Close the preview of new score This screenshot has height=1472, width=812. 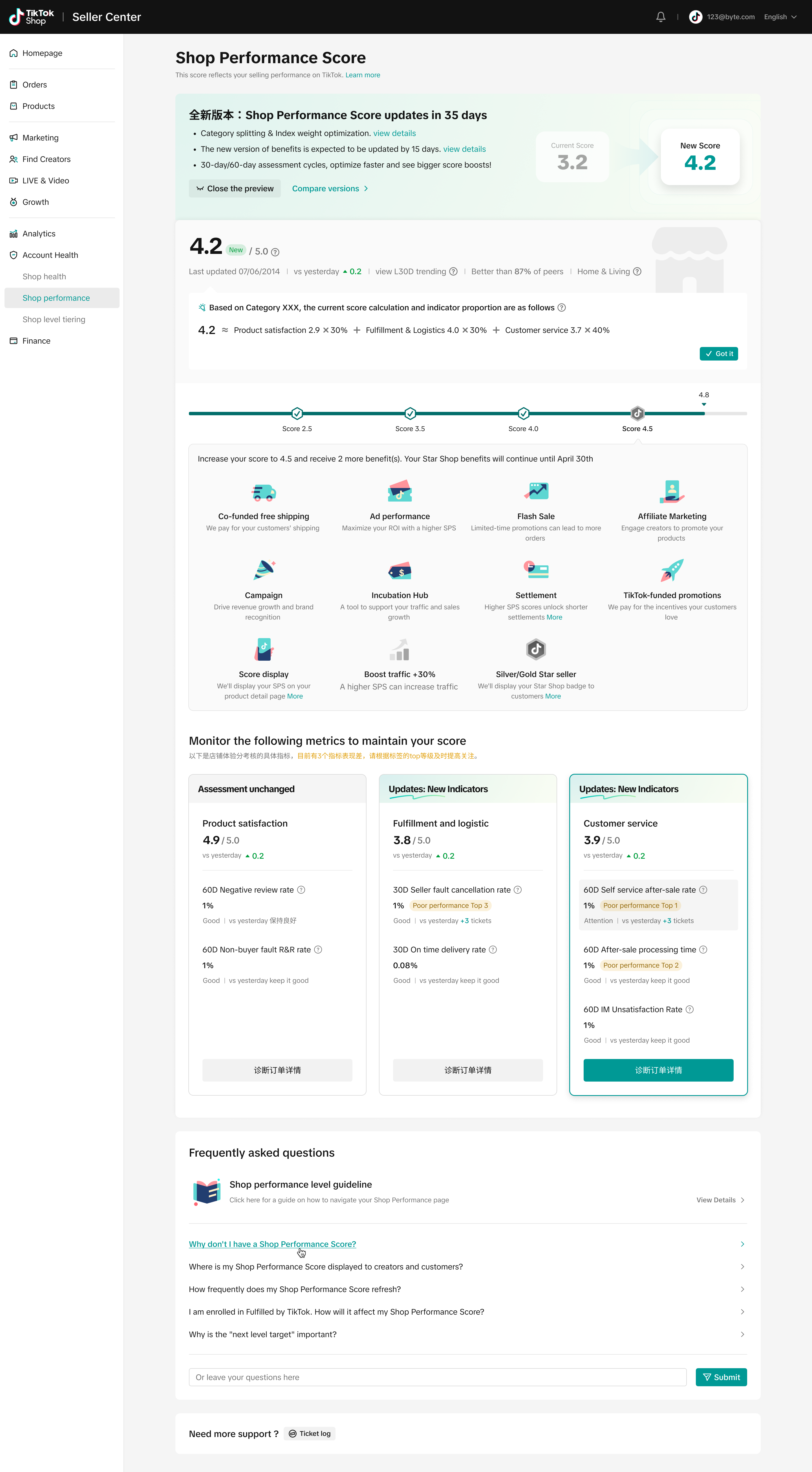pos(235,188)
